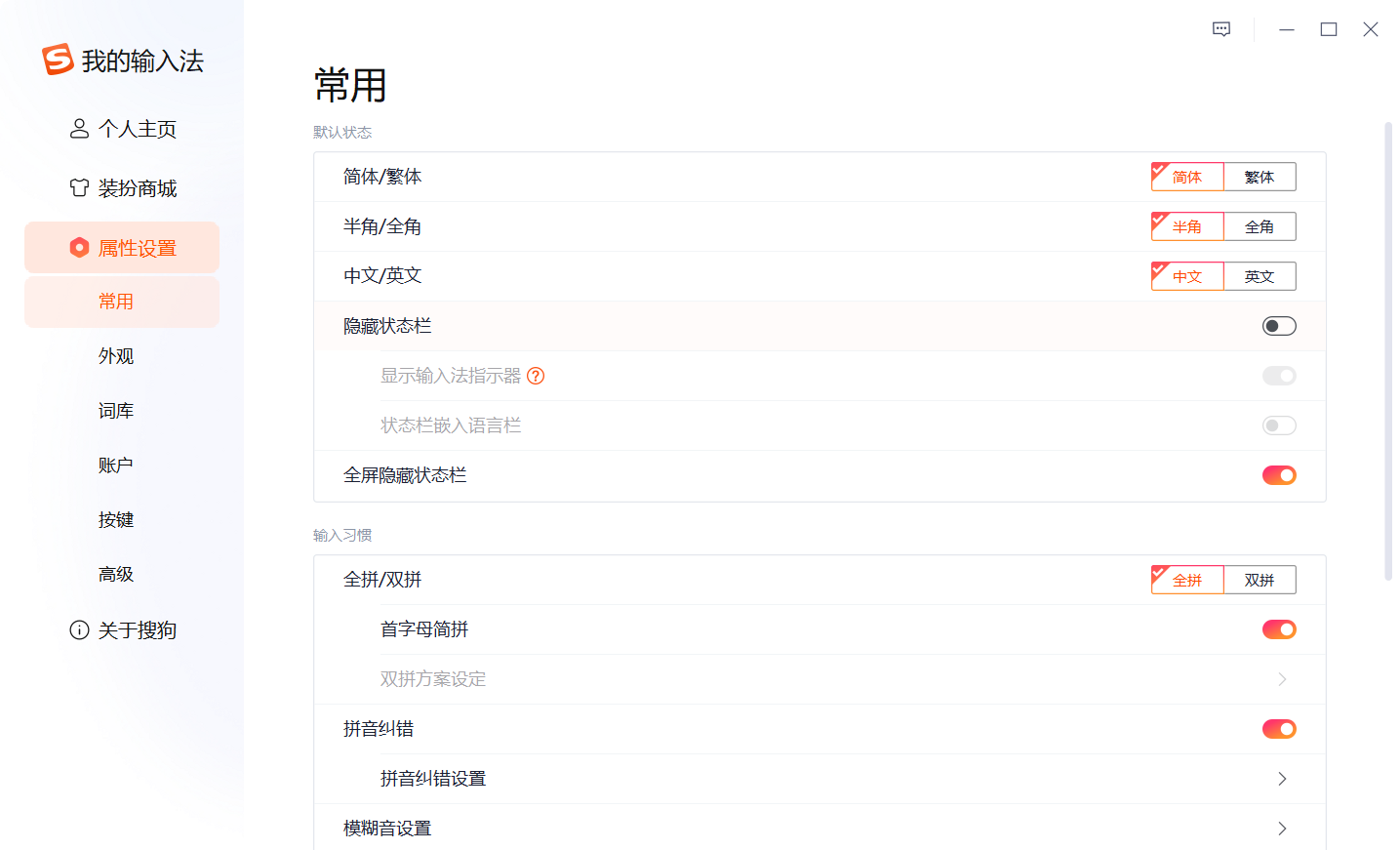Image resolution: width=1400 pixels, height=850 pixels.
Task: Click the 全屏隐藏状态栏 row label
Action: click(x=405, y=475)
